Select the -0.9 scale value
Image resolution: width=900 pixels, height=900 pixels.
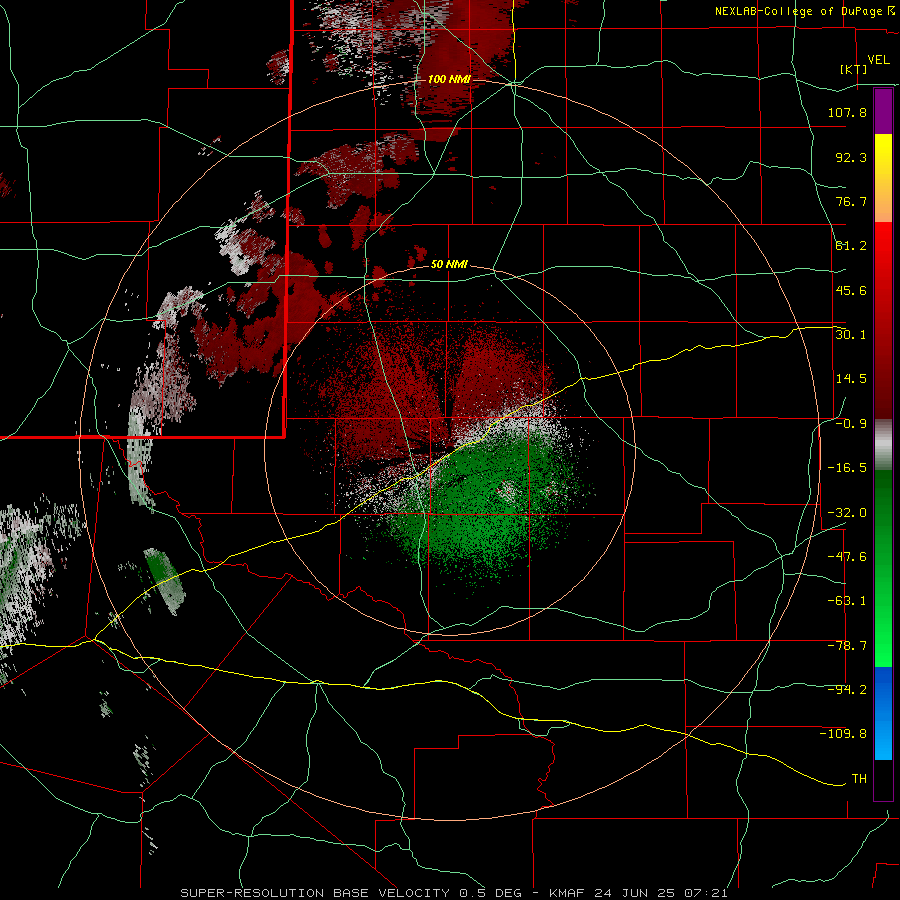tap(851, 424)
